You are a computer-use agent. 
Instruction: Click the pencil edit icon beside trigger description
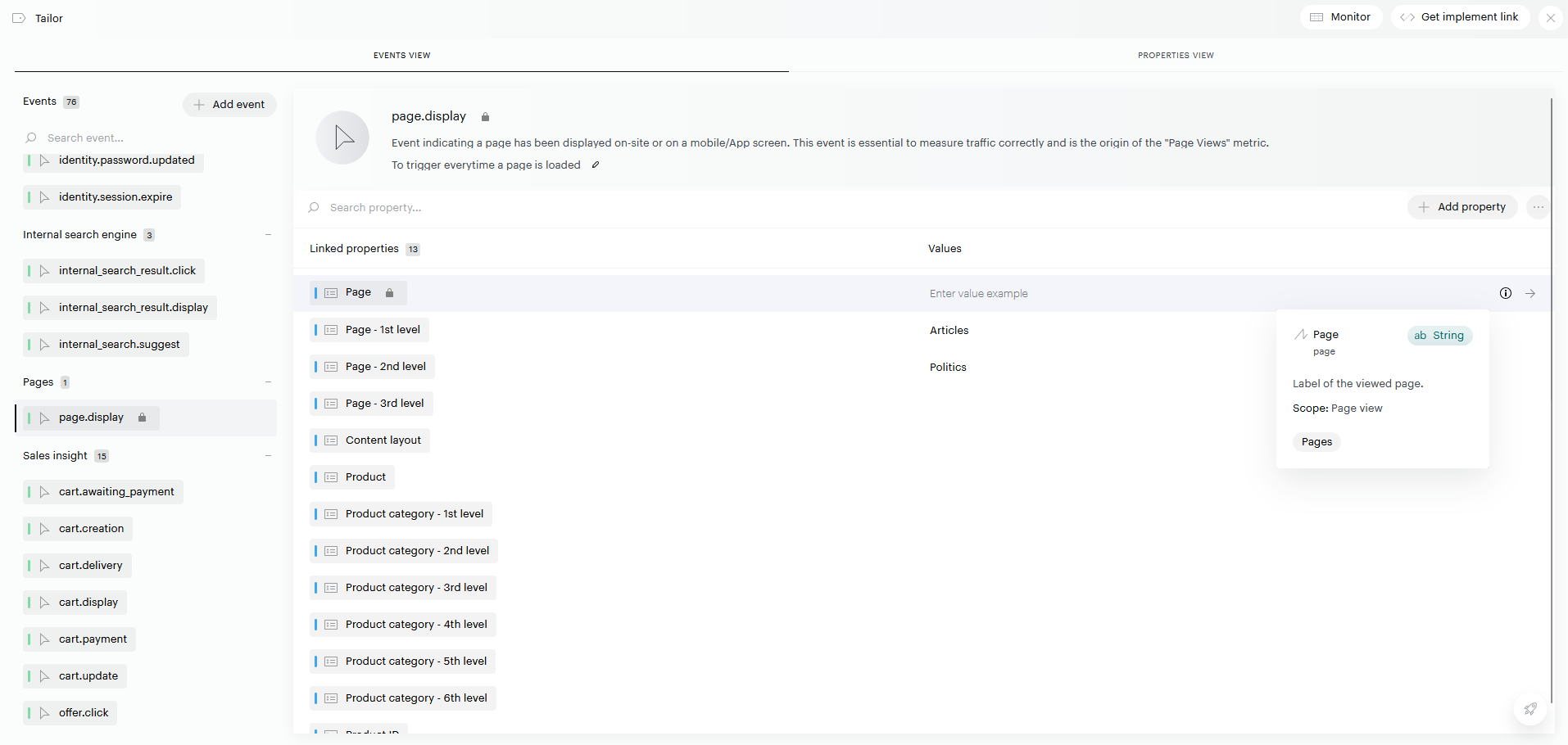click(x=596, y=165)
